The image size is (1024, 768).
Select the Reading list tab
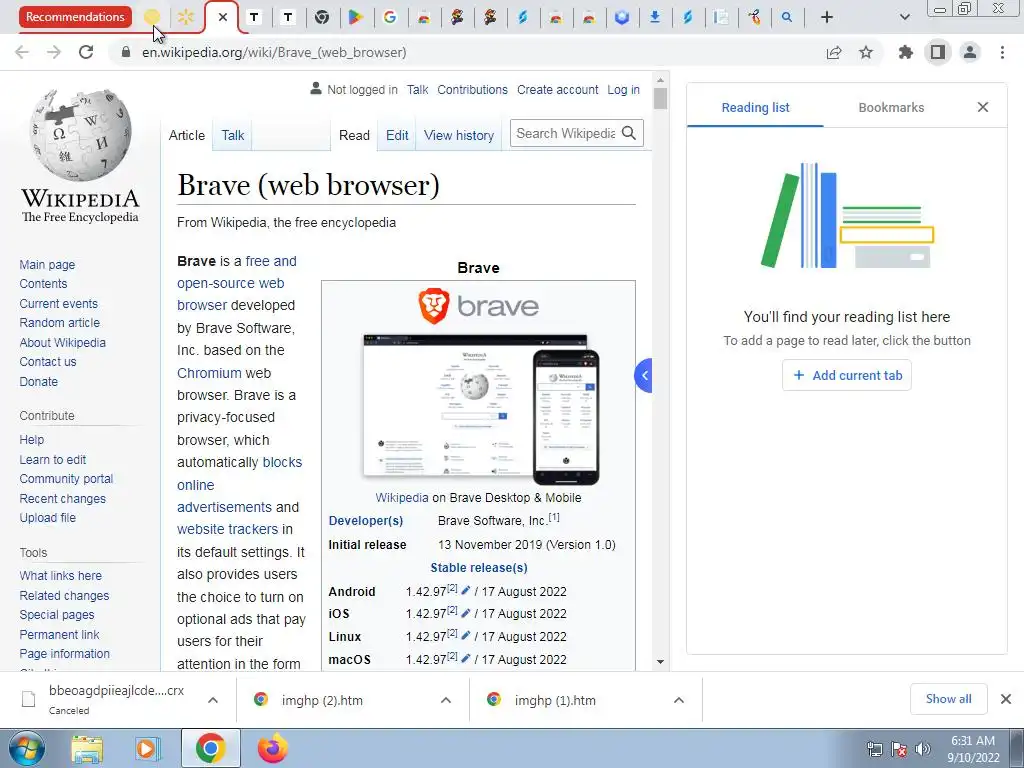point(755,107)
